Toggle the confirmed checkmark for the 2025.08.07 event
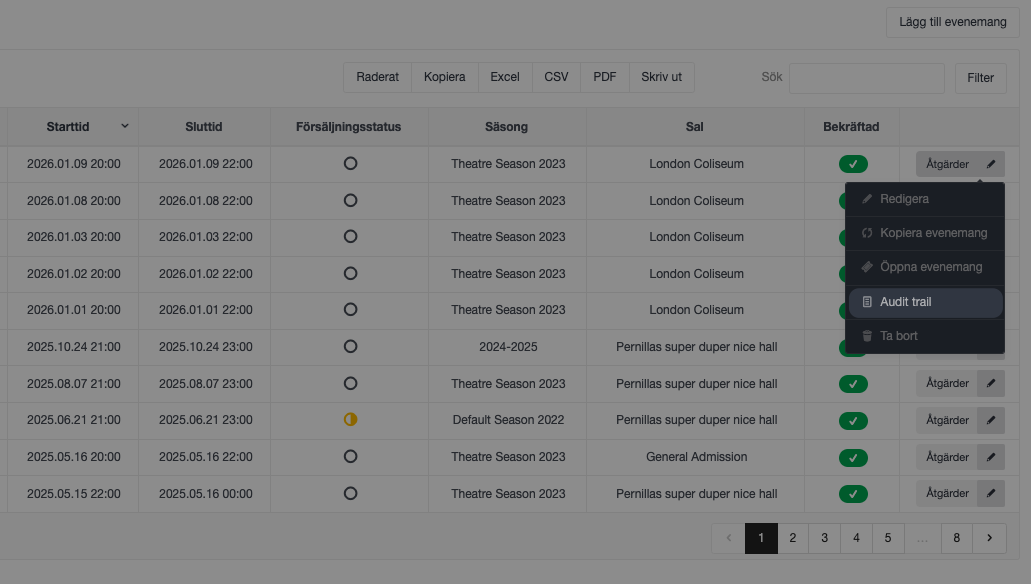The width and height of the screenshot is (1031, 584). pos(853,384)
